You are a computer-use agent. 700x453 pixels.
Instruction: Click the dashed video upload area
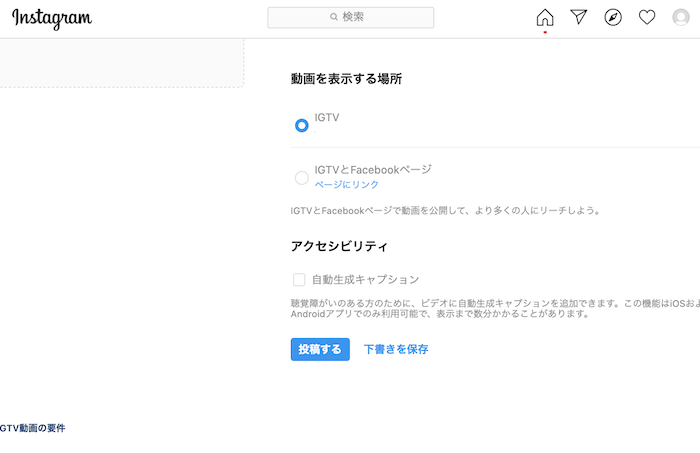click(x=121, y=63)
